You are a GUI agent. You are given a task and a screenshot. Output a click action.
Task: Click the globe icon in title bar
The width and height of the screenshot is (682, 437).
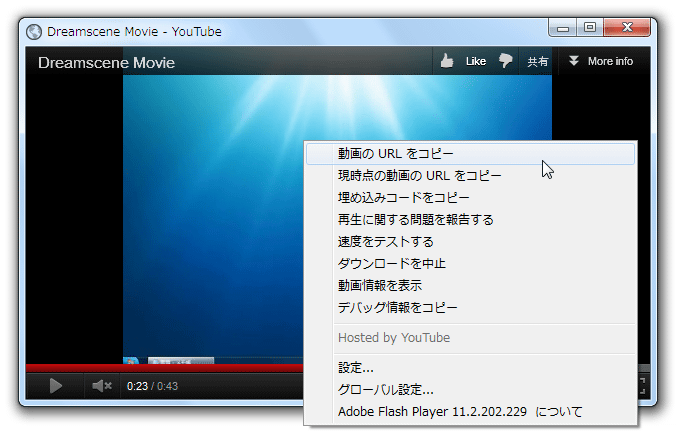click(34, 32)
